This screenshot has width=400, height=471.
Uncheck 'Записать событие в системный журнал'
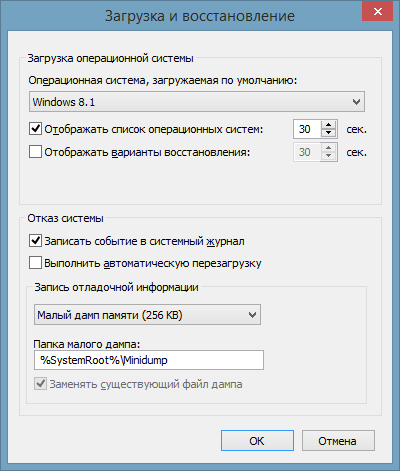(x=35, y=241)
